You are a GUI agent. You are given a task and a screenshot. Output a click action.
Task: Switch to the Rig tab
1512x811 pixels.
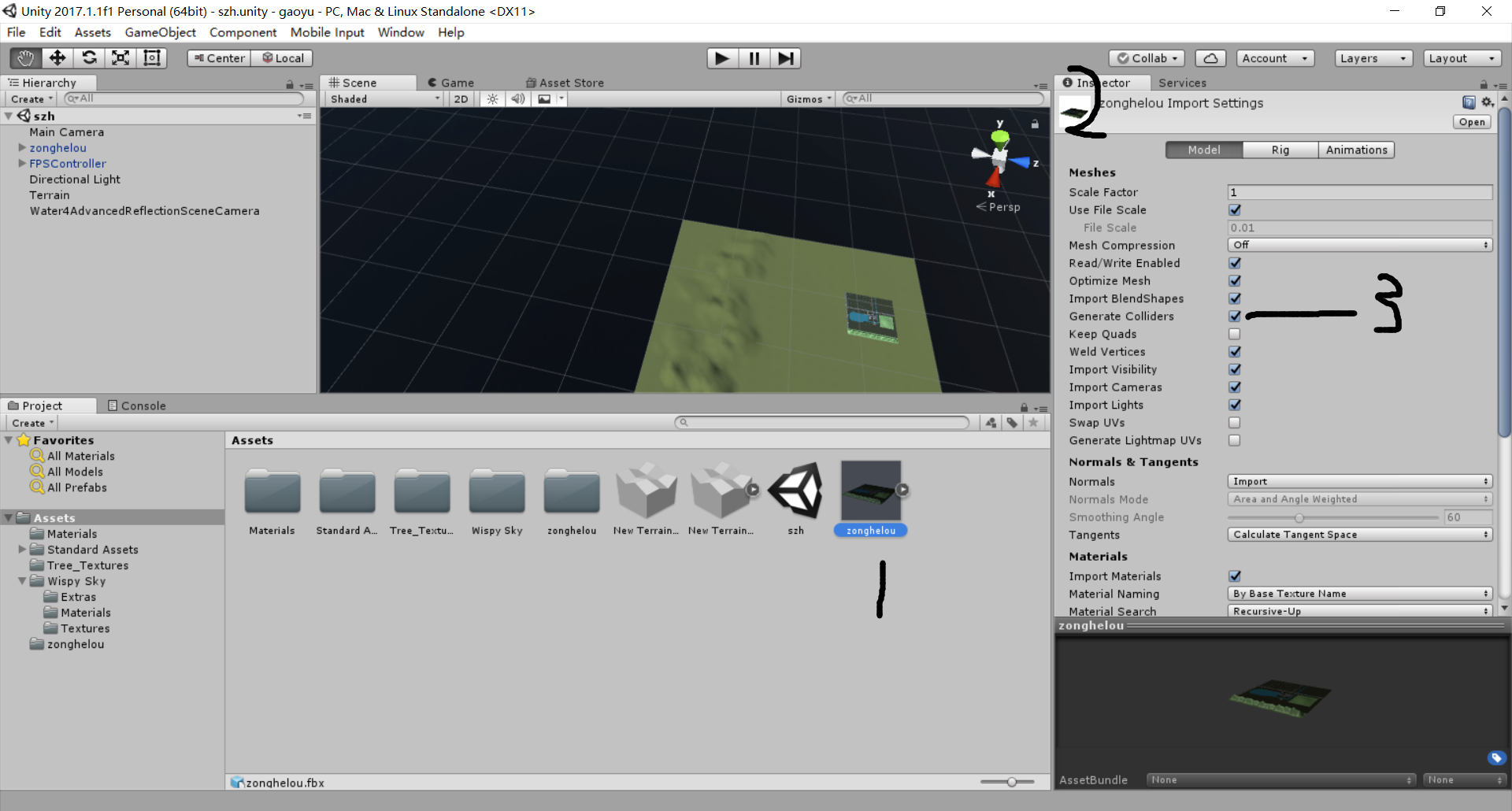[x=1280, y=150]
